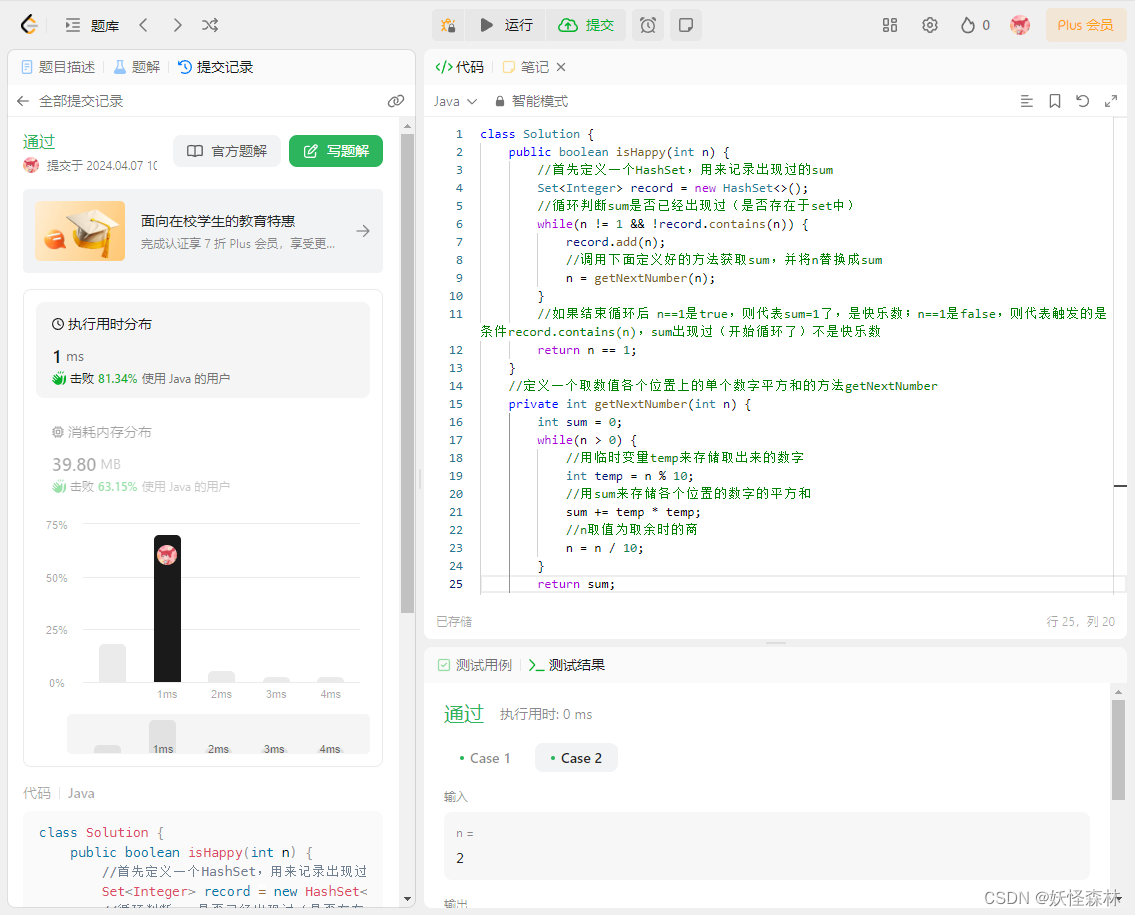Click left panel scroll down arrow
Image resolution: width=1136 pixels, height=916 pixels.
(407, 899)
